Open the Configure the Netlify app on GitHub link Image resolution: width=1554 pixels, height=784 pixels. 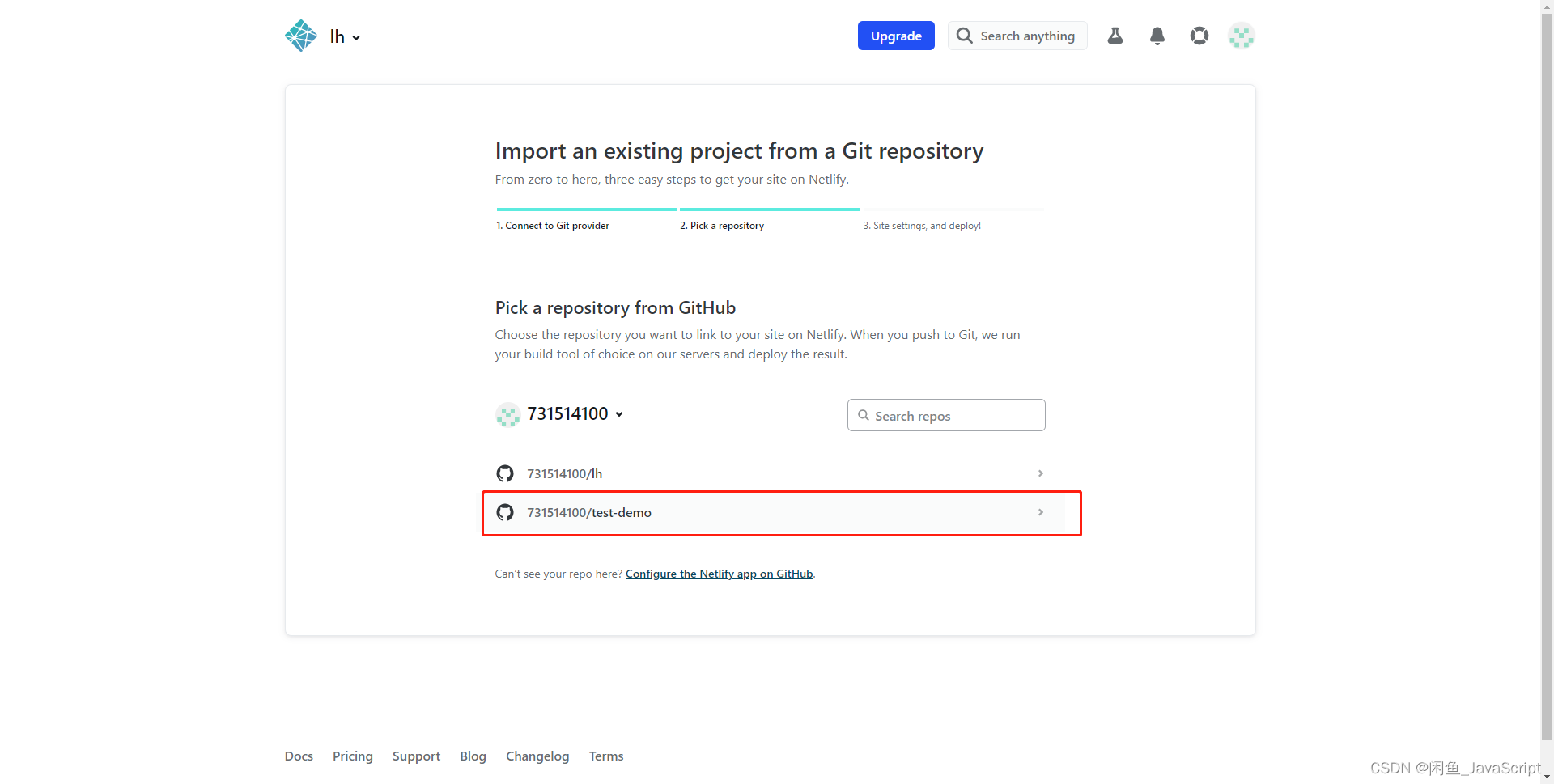tap(719, 574)
